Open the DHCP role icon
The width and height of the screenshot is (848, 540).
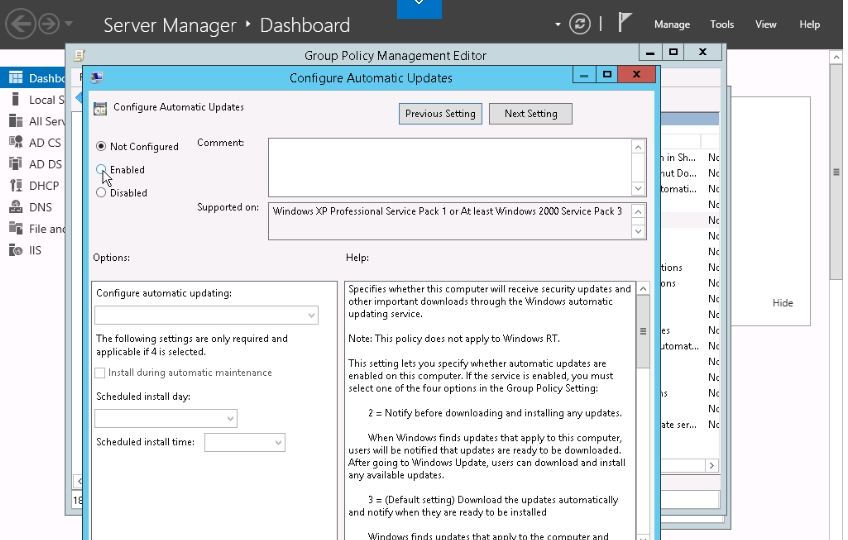[x=16, y=185]
